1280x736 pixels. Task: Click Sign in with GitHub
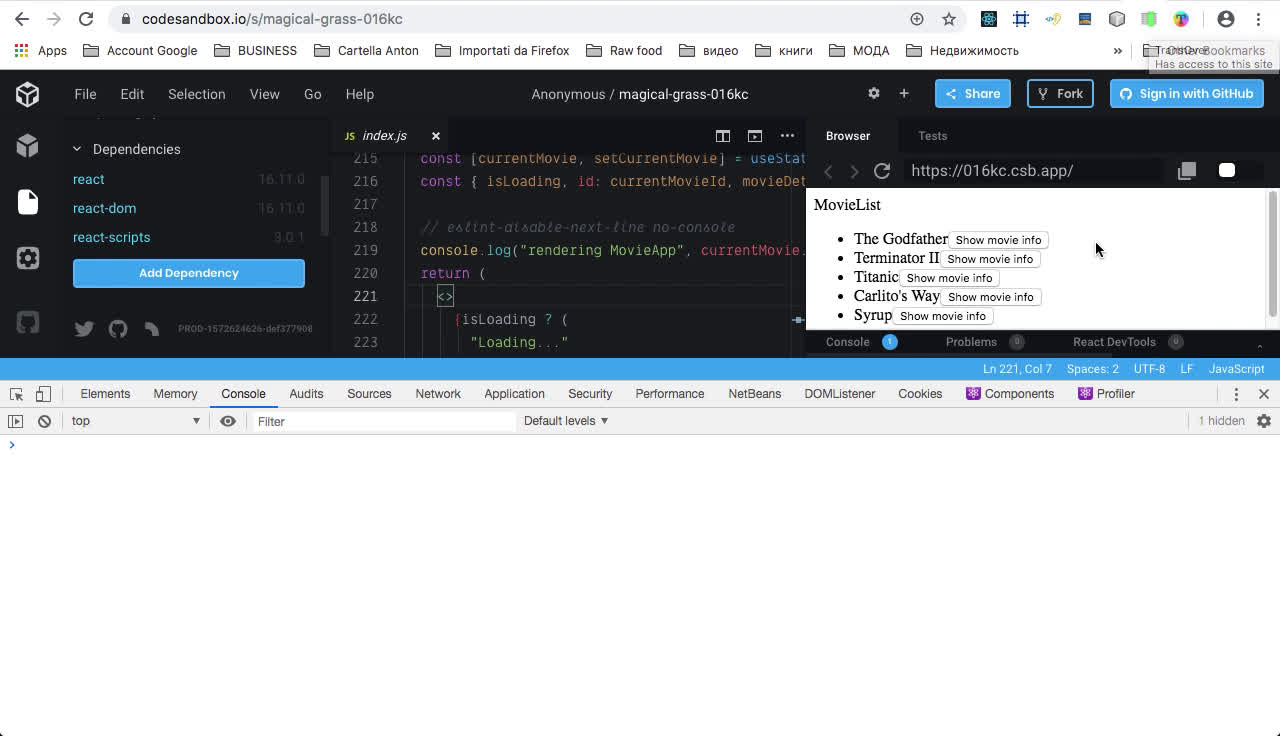click(1186, 94)
